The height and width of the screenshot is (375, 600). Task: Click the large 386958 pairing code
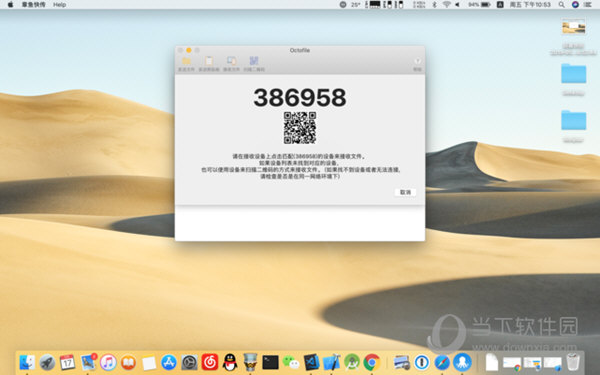(300, 98)
